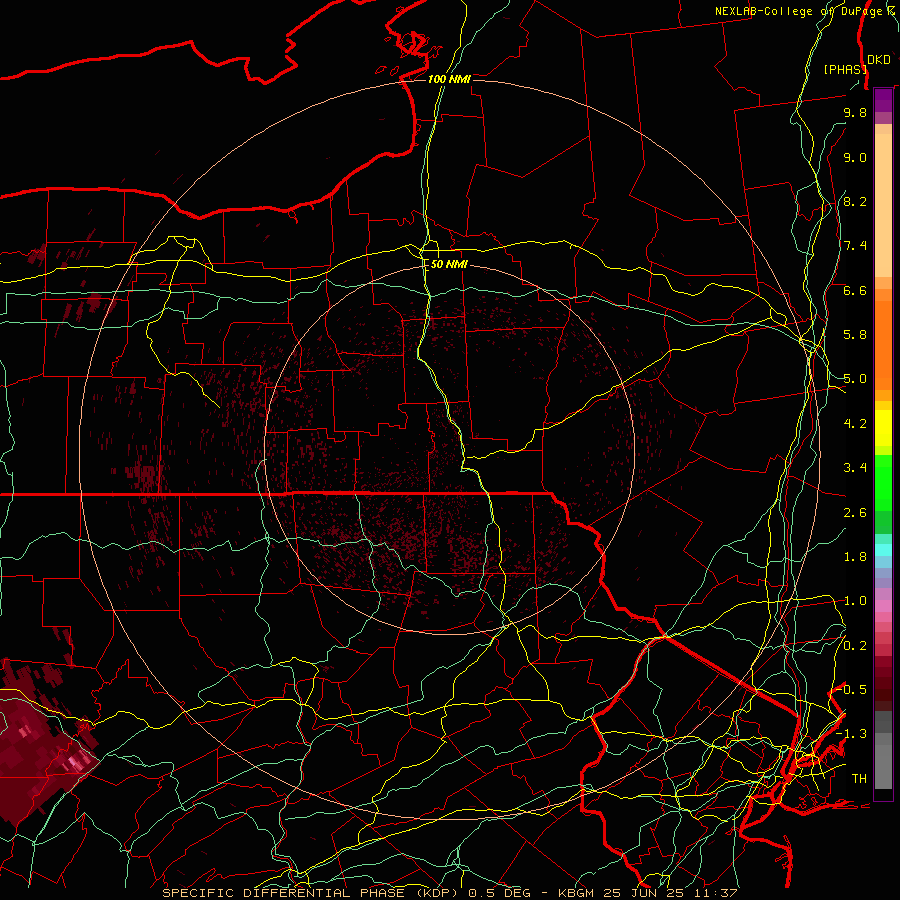The width and height of the screenshot is (900, 900).
Task: Click the 8.2 value on the color scale
Action: pos(855,202)
